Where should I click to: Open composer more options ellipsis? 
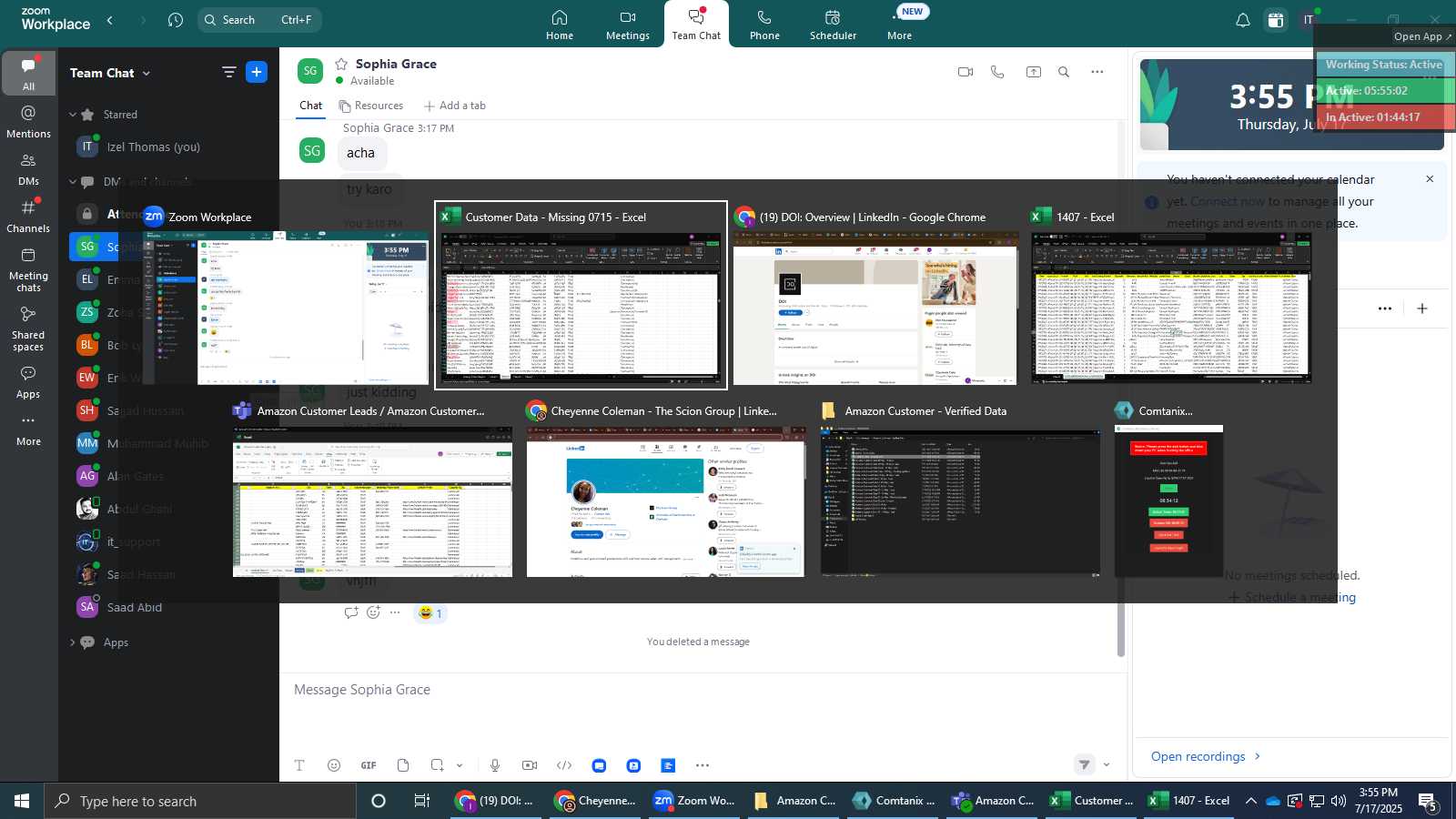(703, 765)
